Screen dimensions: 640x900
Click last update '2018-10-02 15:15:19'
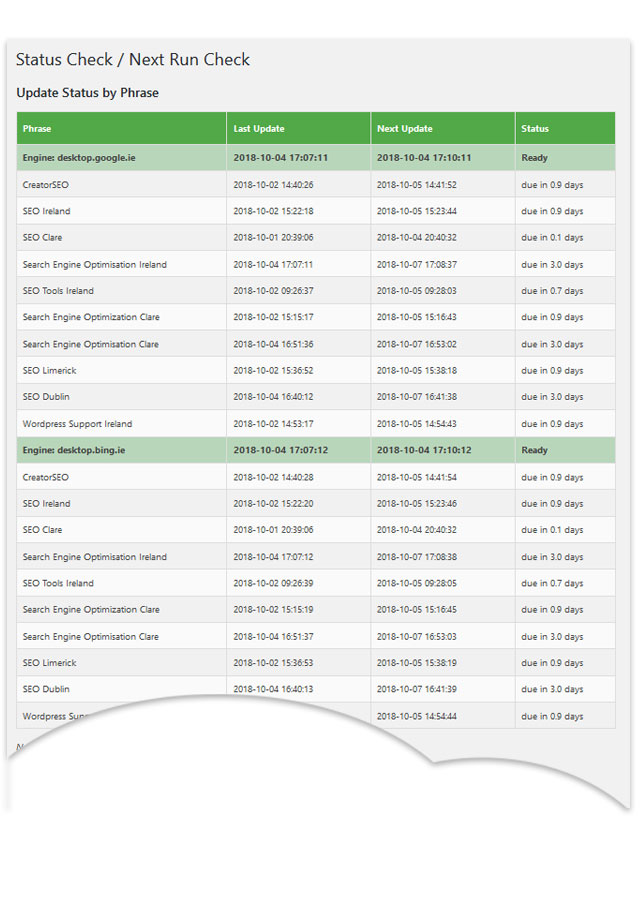pyautogui.click(x=273, y=610)
